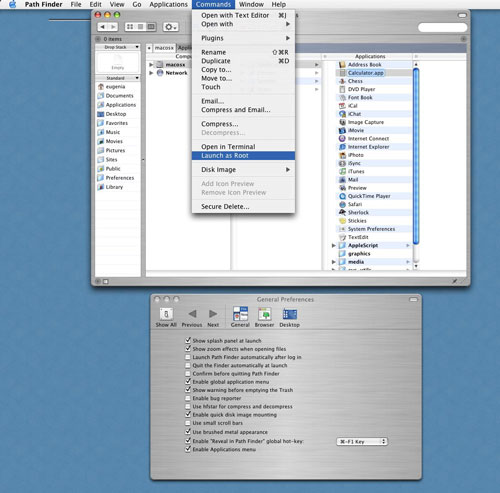
Task: Open the Go menu
Action: [137, 4]
